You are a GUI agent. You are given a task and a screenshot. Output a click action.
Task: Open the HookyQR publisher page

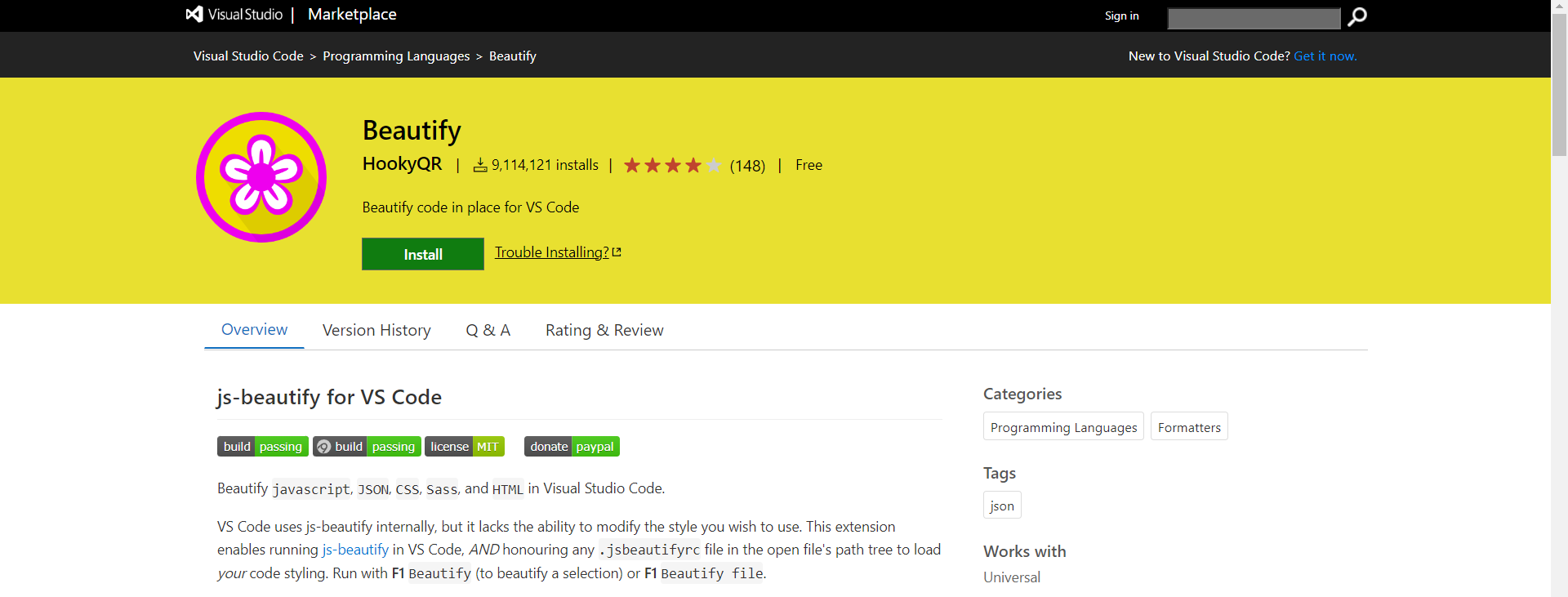click(402, 164)
